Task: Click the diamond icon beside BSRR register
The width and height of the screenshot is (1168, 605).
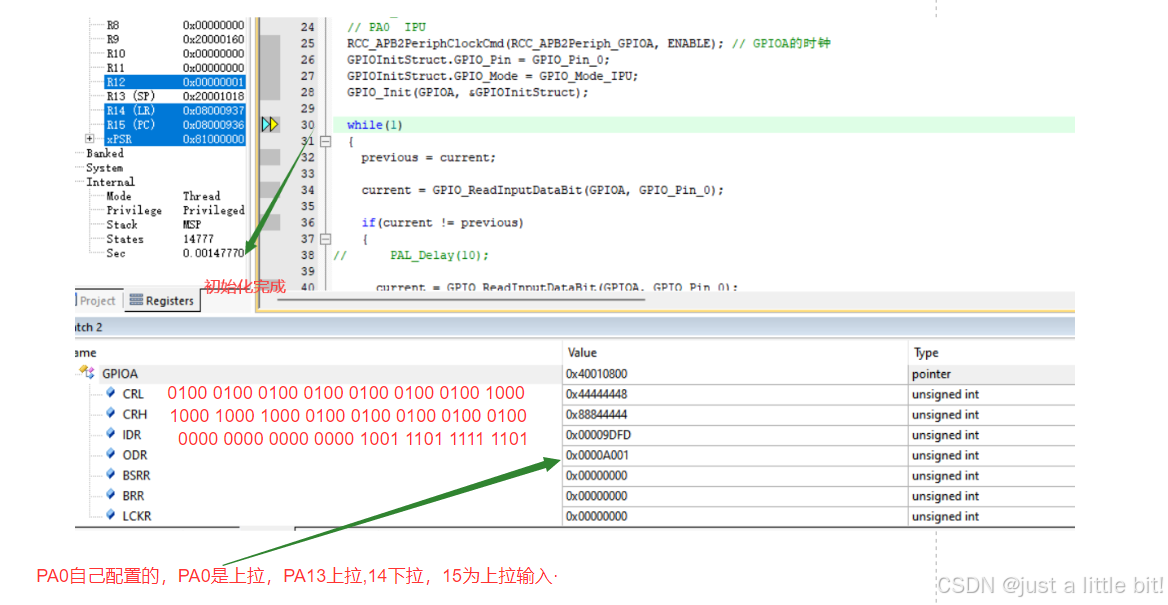Action: coord(110,474)
